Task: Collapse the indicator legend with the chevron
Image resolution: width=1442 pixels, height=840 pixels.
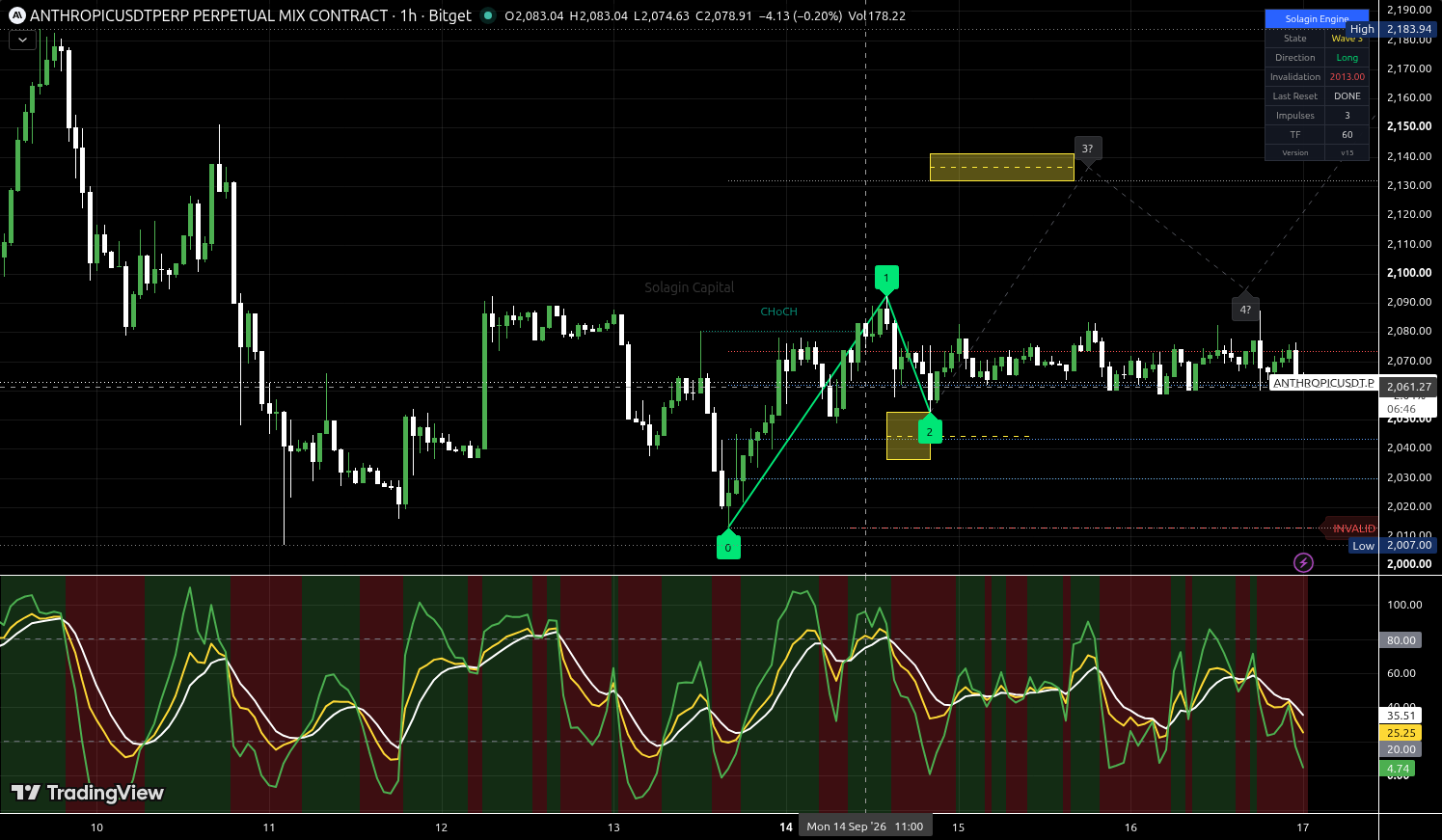Action: coord(22,41)
